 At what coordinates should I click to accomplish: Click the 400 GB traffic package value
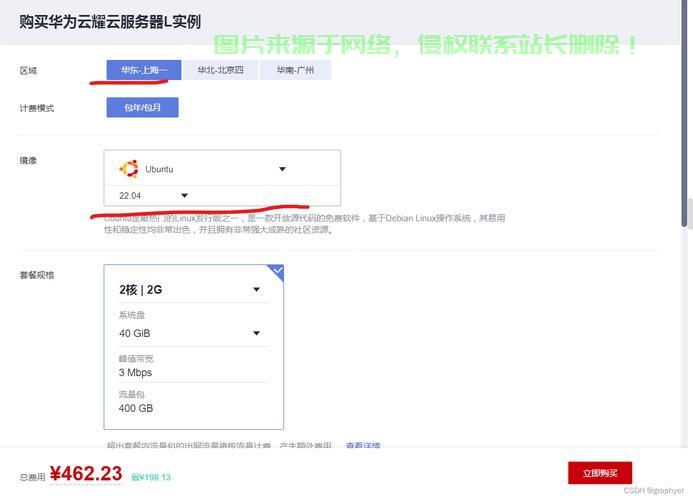[136, 408]
